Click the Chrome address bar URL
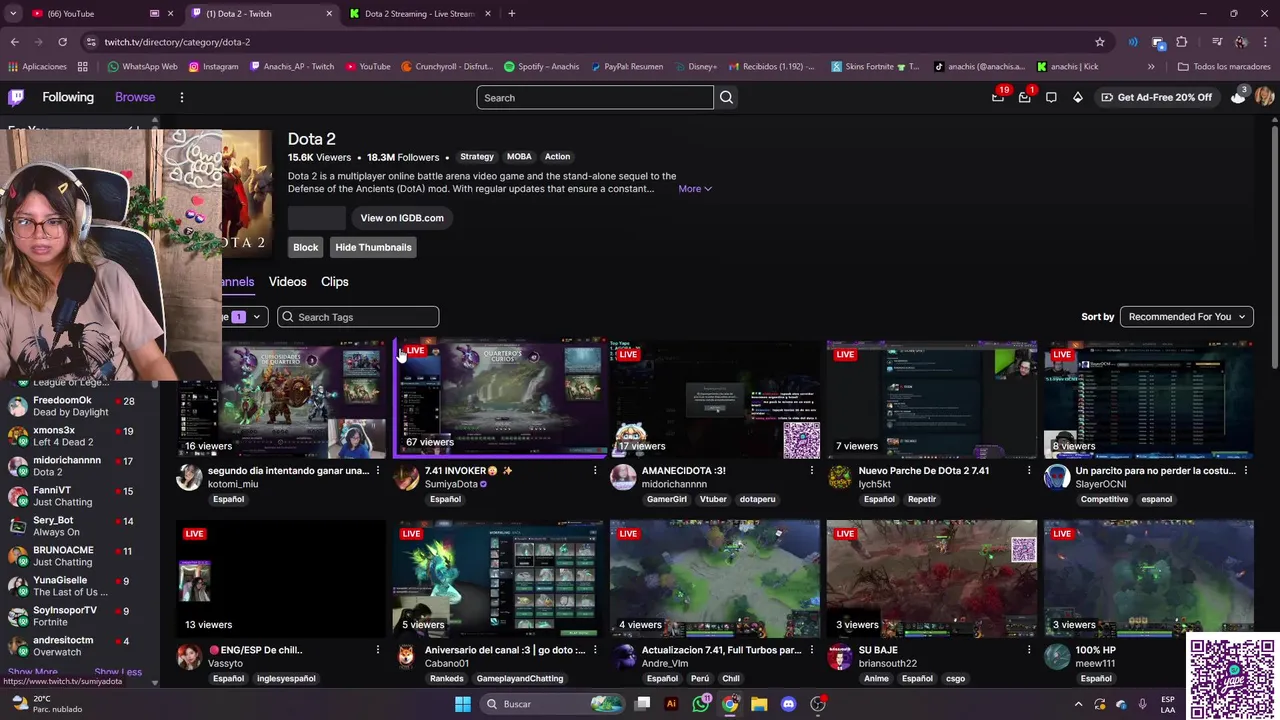Screen dimensions: 1280x720 point(178,42)
